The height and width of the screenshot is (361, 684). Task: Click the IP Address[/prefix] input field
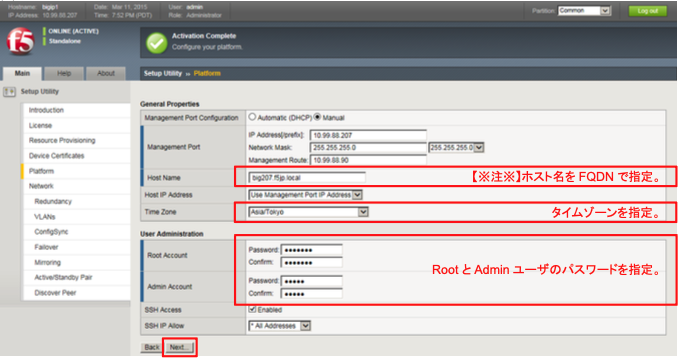click(368, 135)
